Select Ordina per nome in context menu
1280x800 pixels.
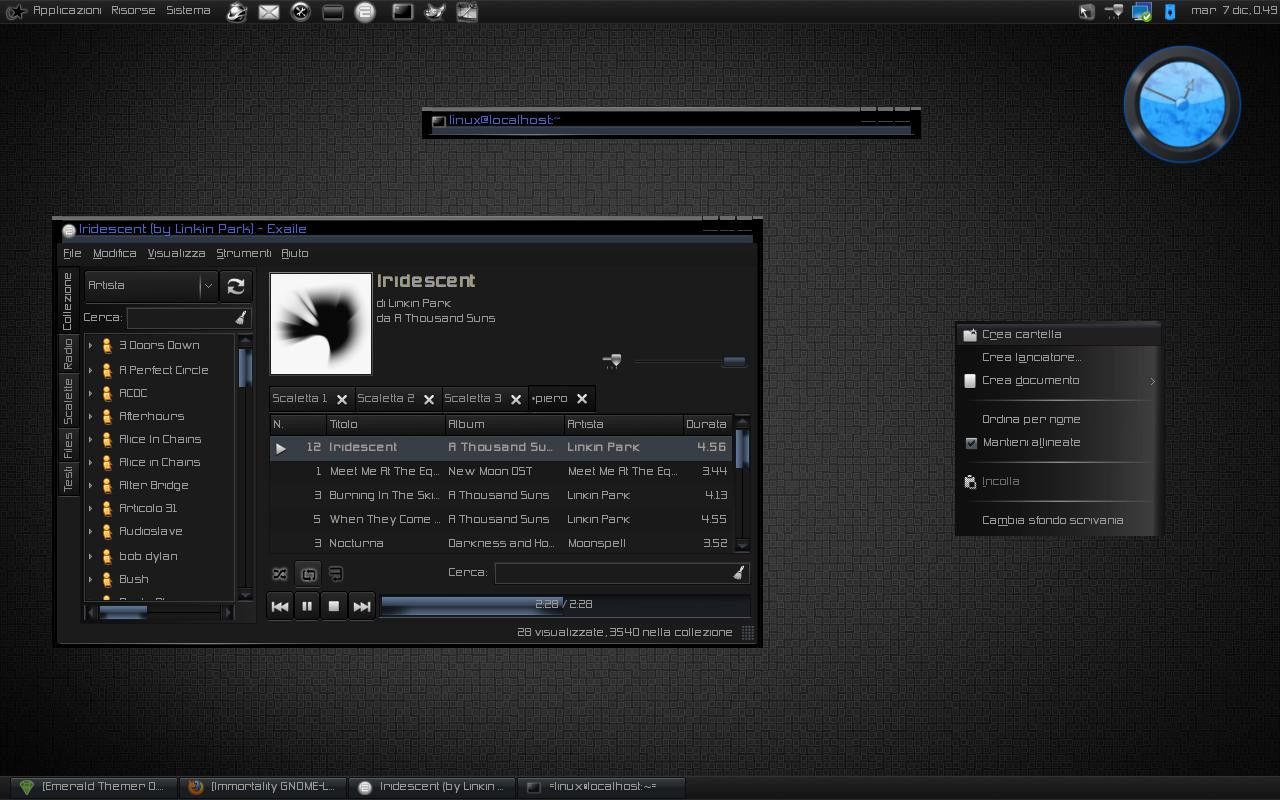(x=1058, y=420)
